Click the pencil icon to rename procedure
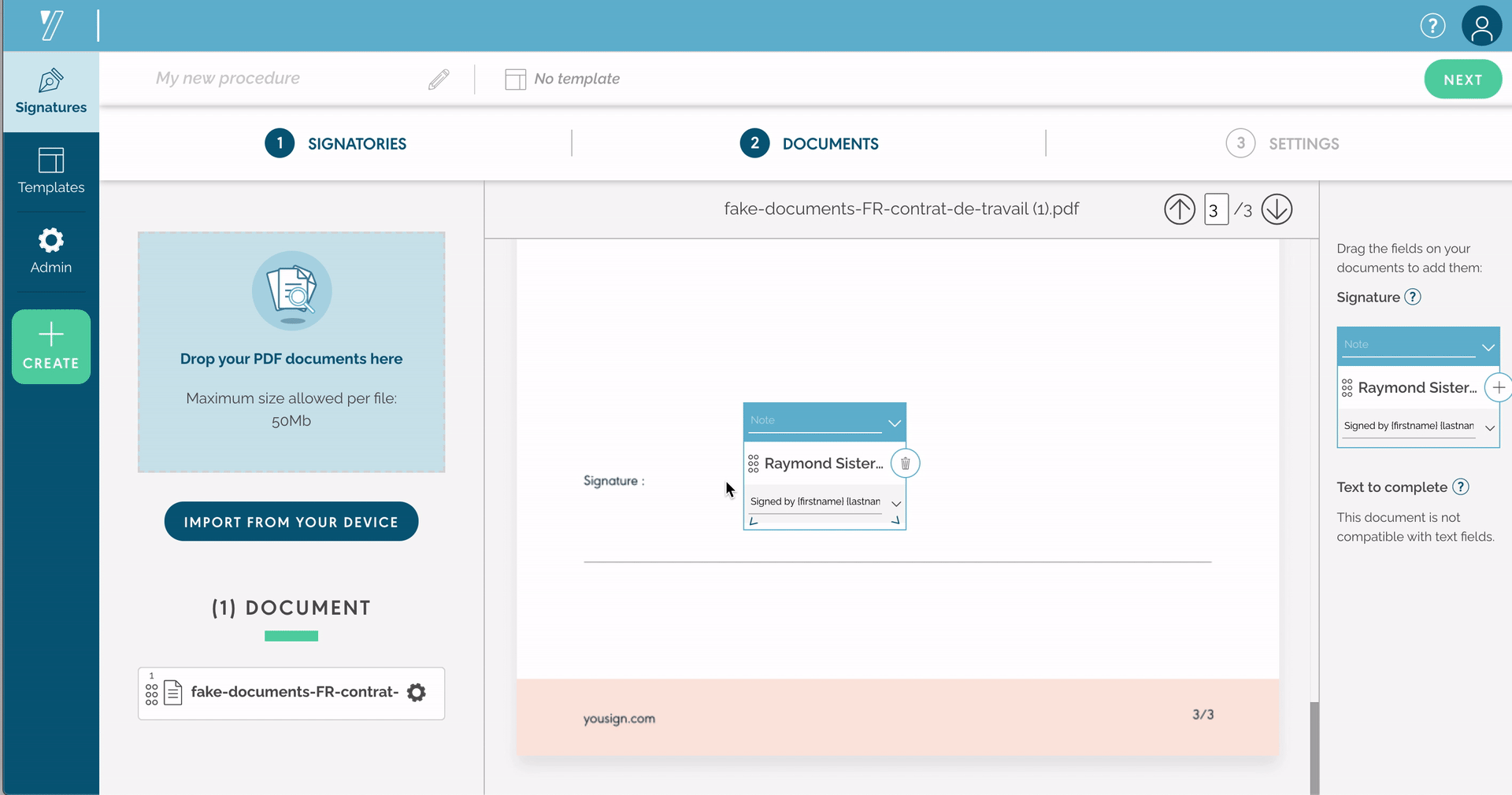Image resolution: width=1512 pixels, height=795 pixels. [439, 79]
